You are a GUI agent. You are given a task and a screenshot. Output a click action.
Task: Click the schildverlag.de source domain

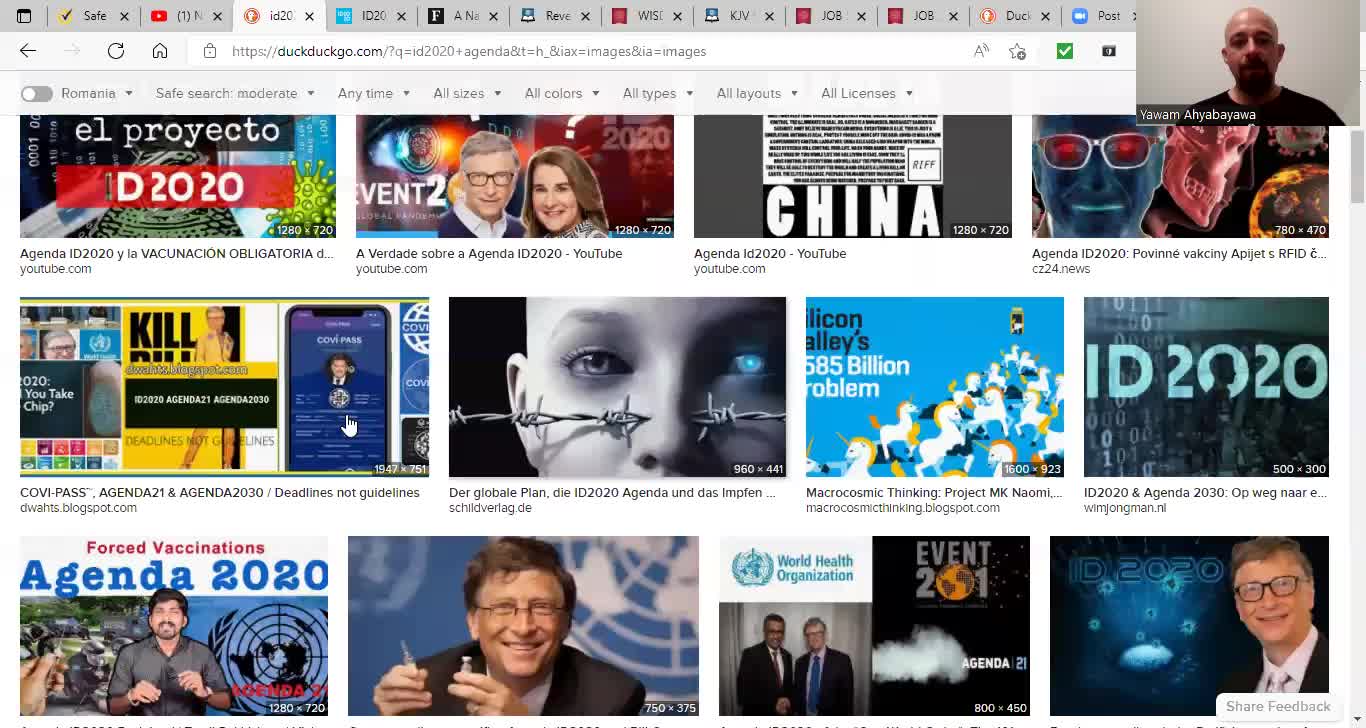point(490,508)
